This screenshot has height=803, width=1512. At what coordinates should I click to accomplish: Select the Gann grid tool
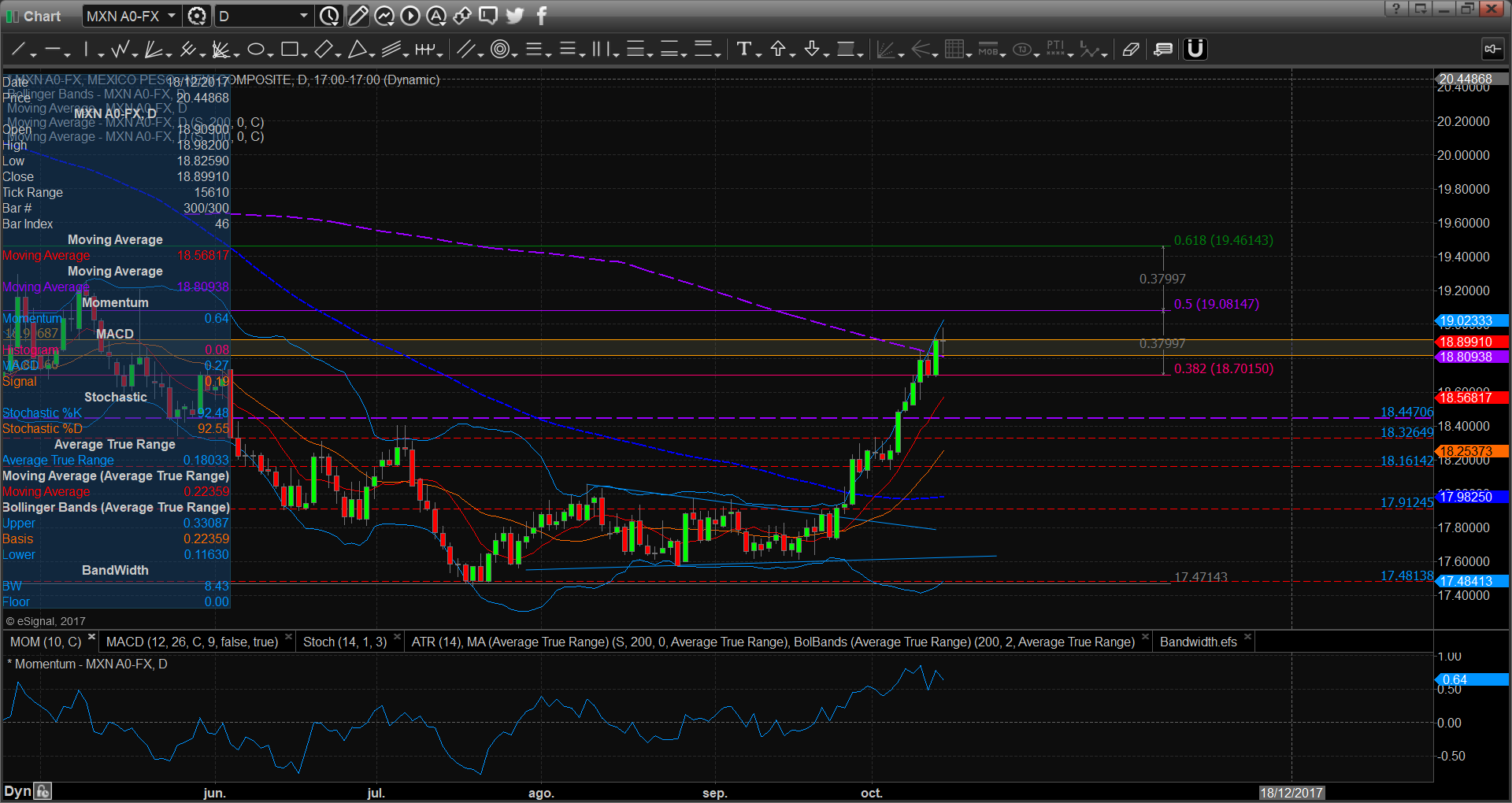click(954, 50)
